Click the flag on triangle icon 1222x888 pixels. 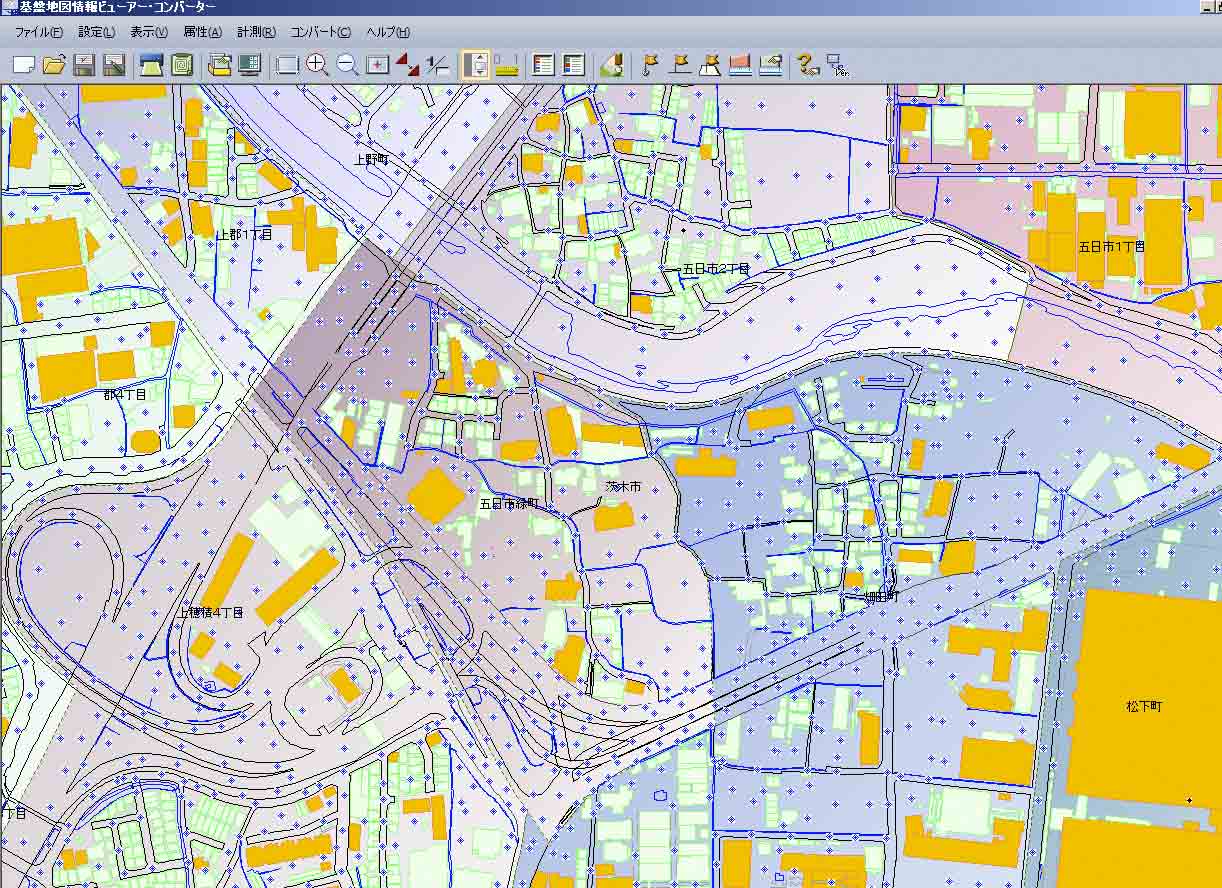(709, 65)
